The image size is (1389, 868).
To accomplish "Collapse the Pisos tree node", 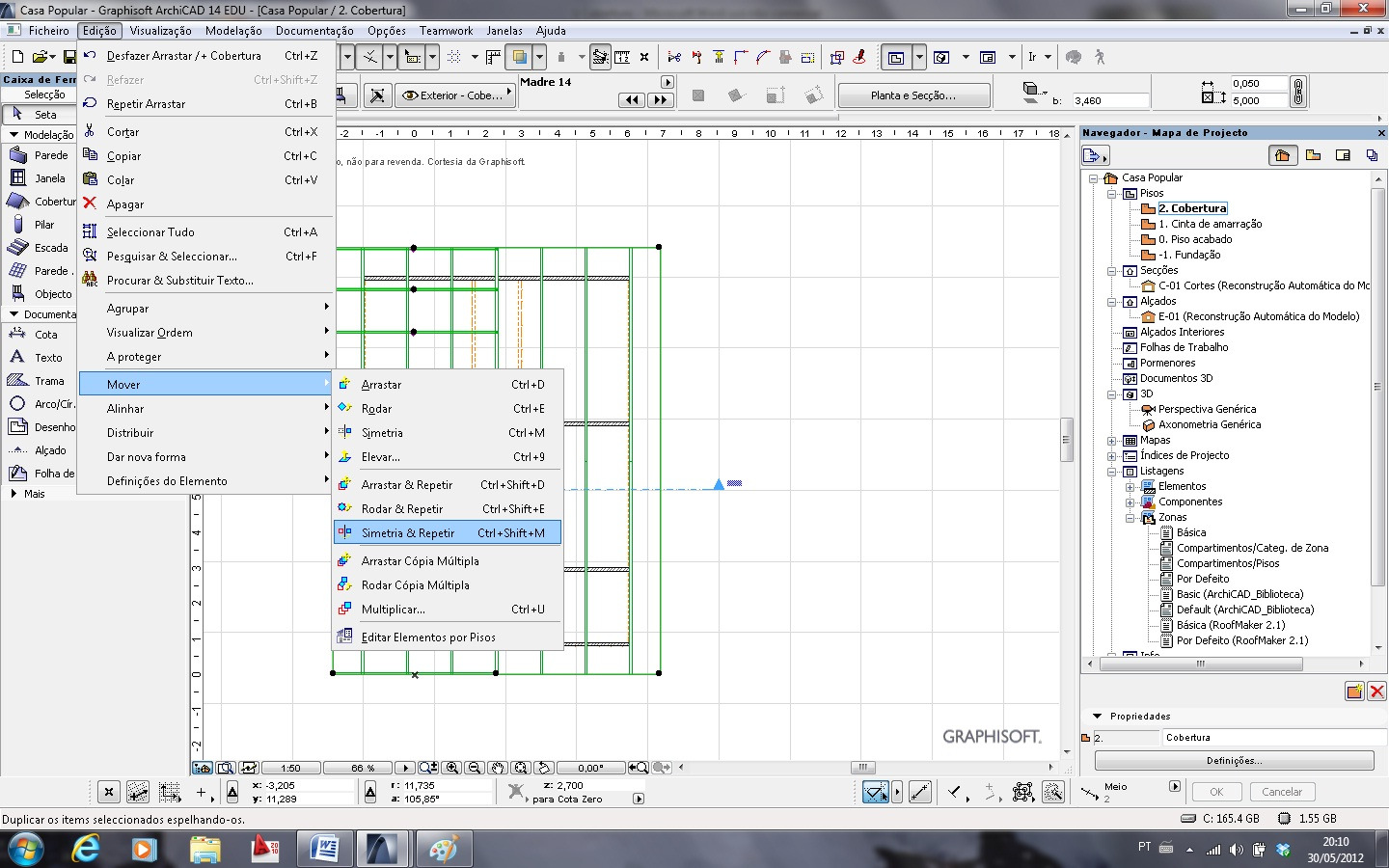I will tap(1111, 193).
